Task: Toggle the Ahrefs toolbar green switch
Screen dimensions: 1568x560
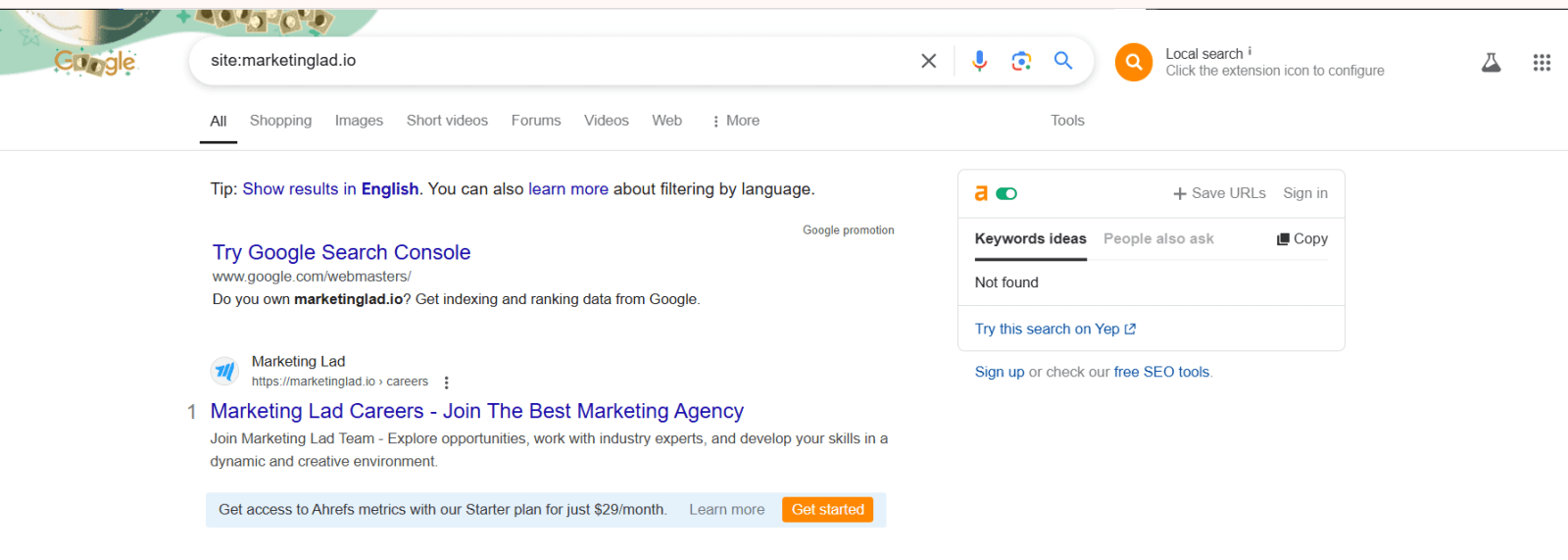Action: coord(1006,193)
